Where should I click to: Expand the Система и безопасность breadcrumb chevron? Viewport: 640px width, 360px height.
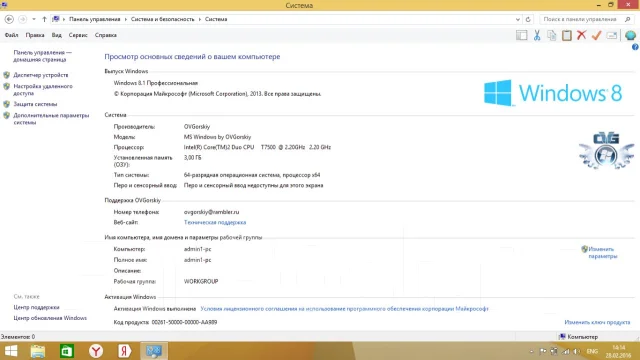pyautogui.click(x=200, y=19)
